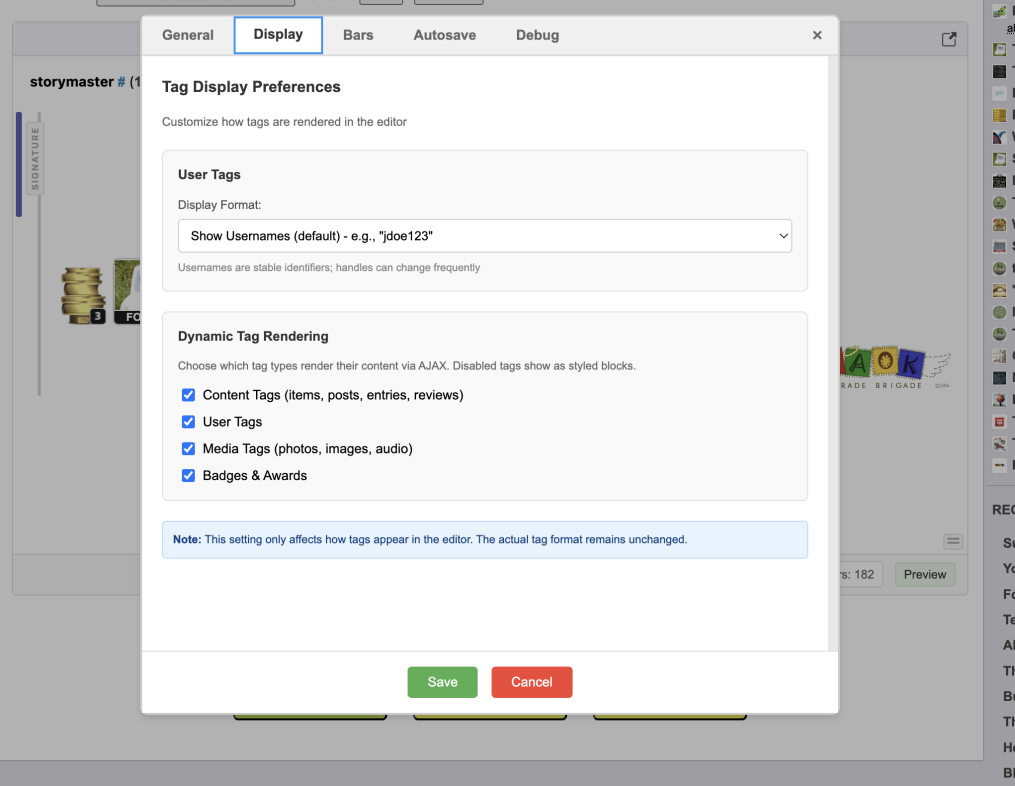The height and width of the screenshot is (786, 1015).
Task: Toggle the User Tags rendering checkbox
Action: 188,422
